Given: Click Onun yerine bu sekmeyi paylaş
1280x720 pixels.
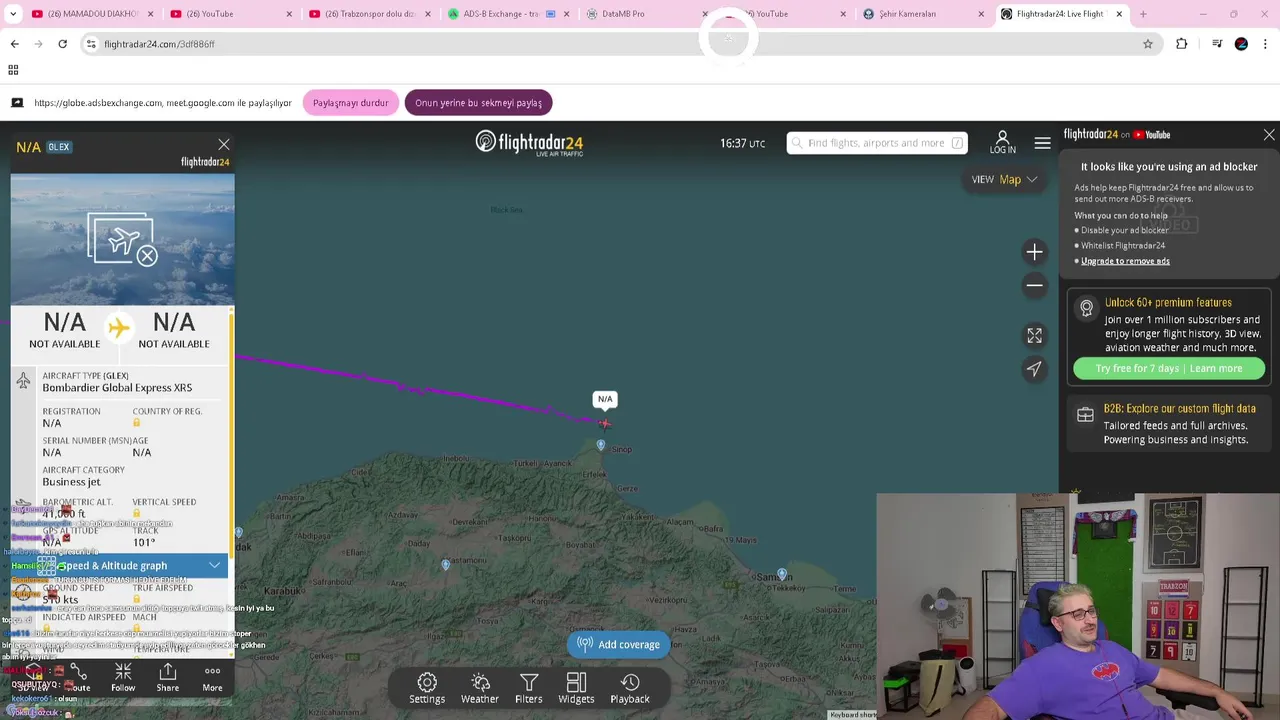Looking at the screenshot, I should (x=478, y=103).
